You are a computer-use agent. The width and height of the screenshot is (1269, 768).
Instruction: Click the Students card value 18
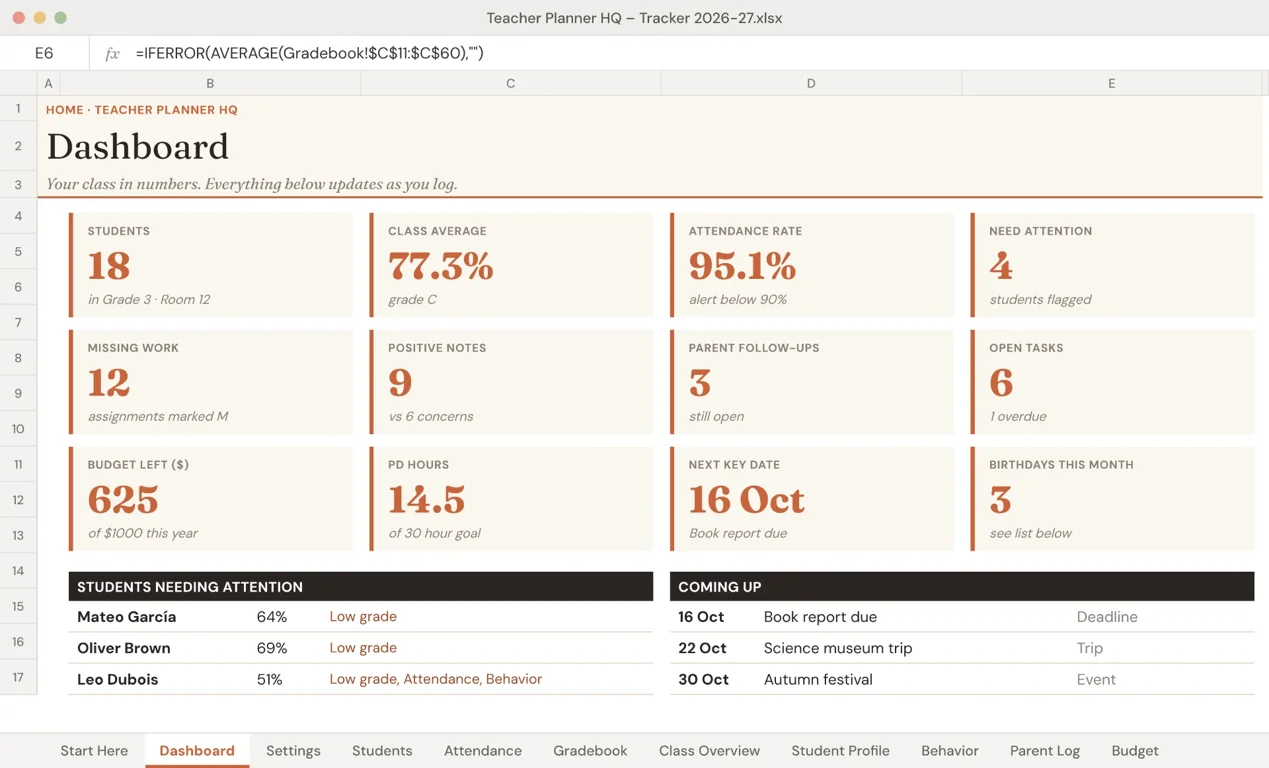point(109,266)
